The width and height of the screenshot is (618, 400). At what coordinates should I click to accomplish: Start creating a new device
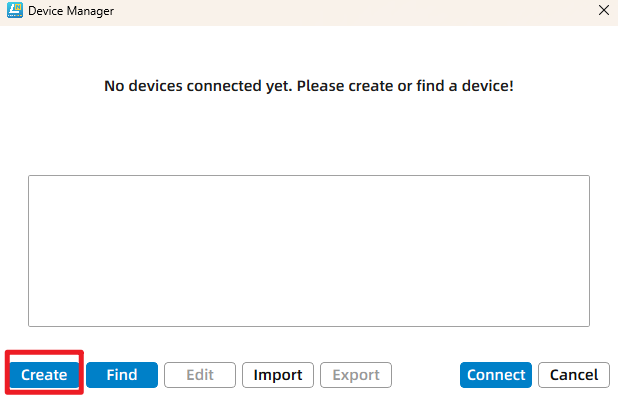point(44,375)
